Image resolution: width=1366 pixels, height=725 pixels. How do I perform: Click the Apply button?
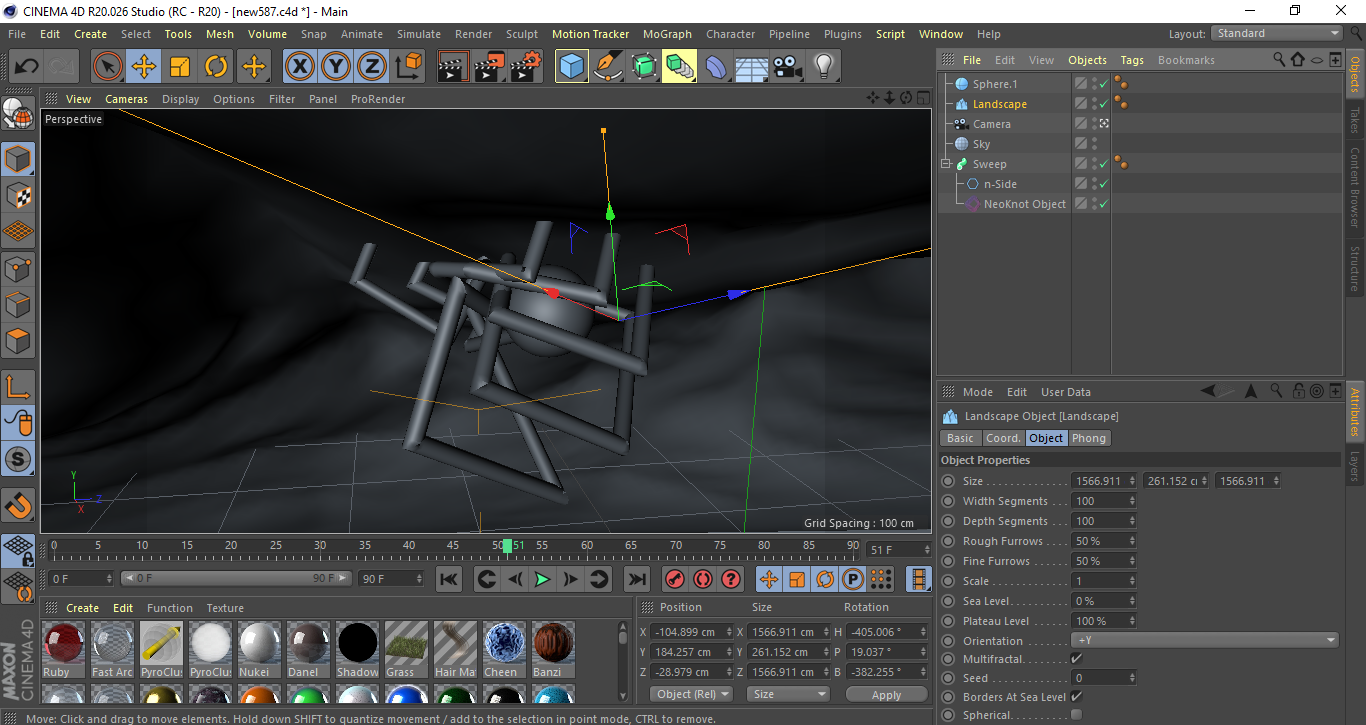[886, 694]
